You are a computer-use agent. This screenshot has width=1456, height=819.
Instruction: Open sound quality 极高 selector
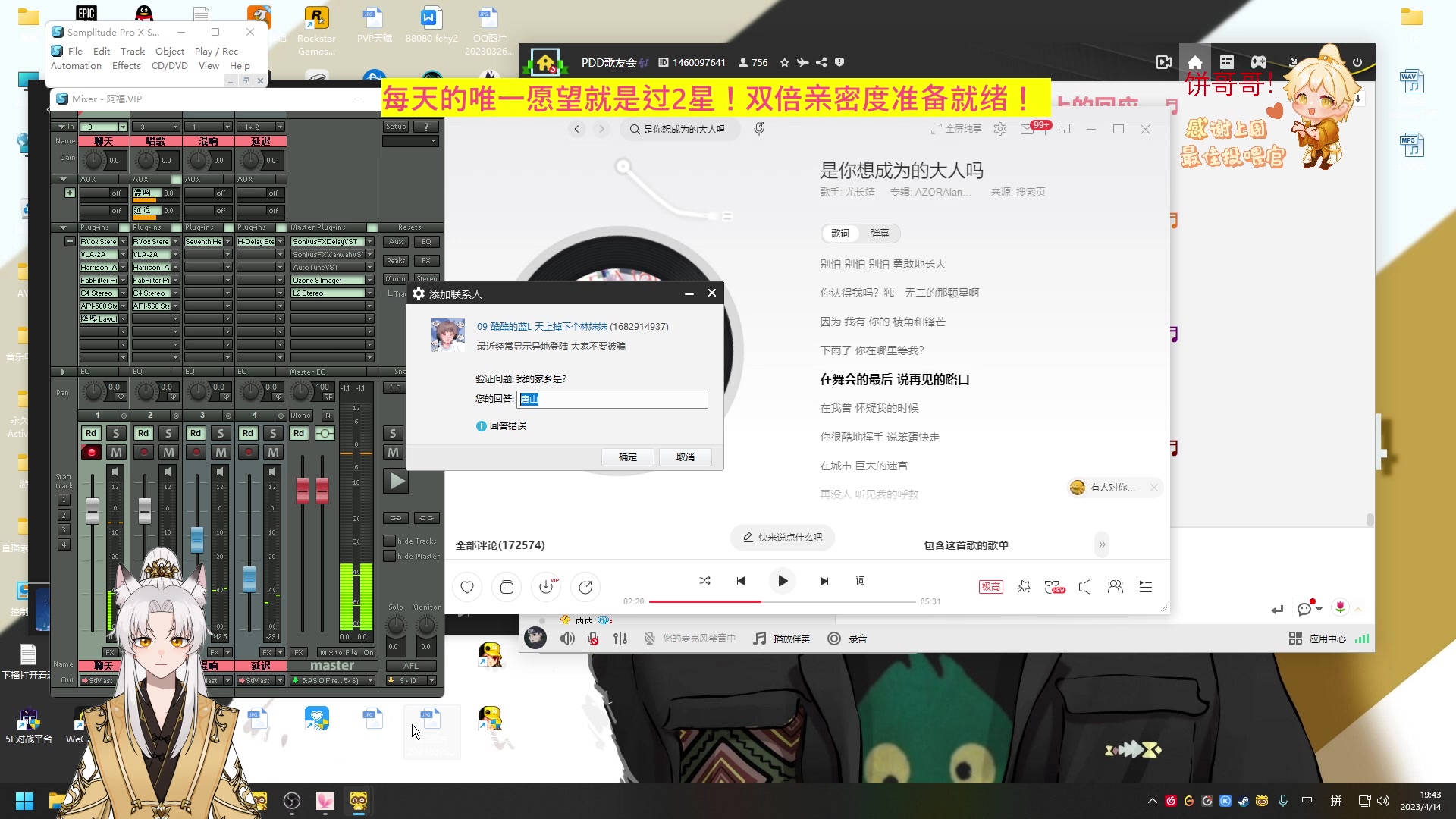point(991,587)
